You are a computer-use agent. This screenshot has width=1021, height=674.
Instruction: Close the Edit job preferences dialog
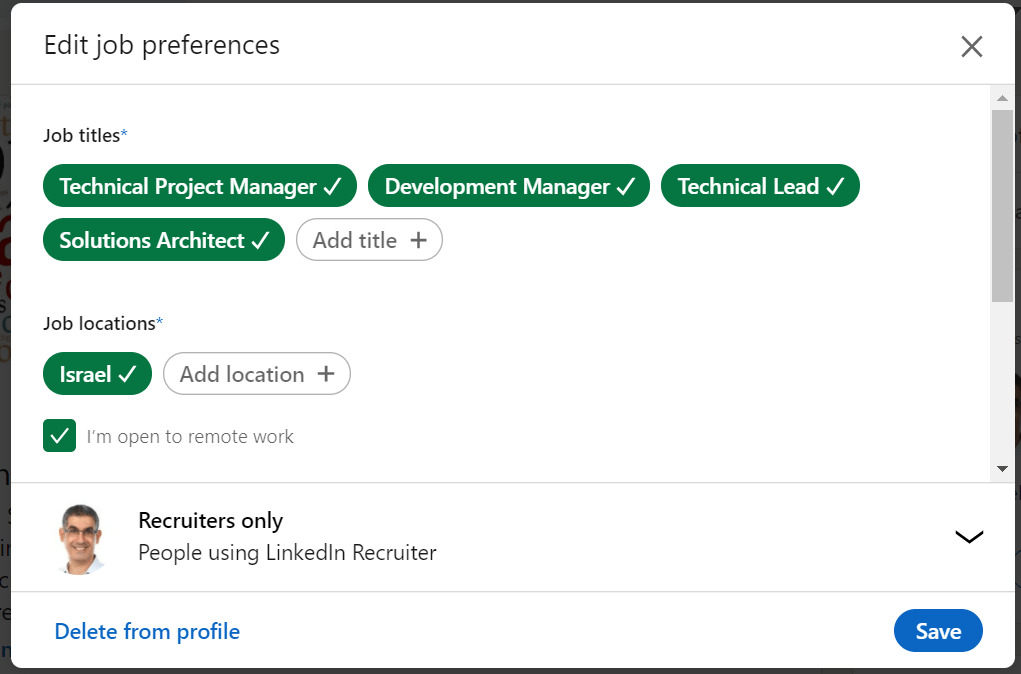pos(971,46)
